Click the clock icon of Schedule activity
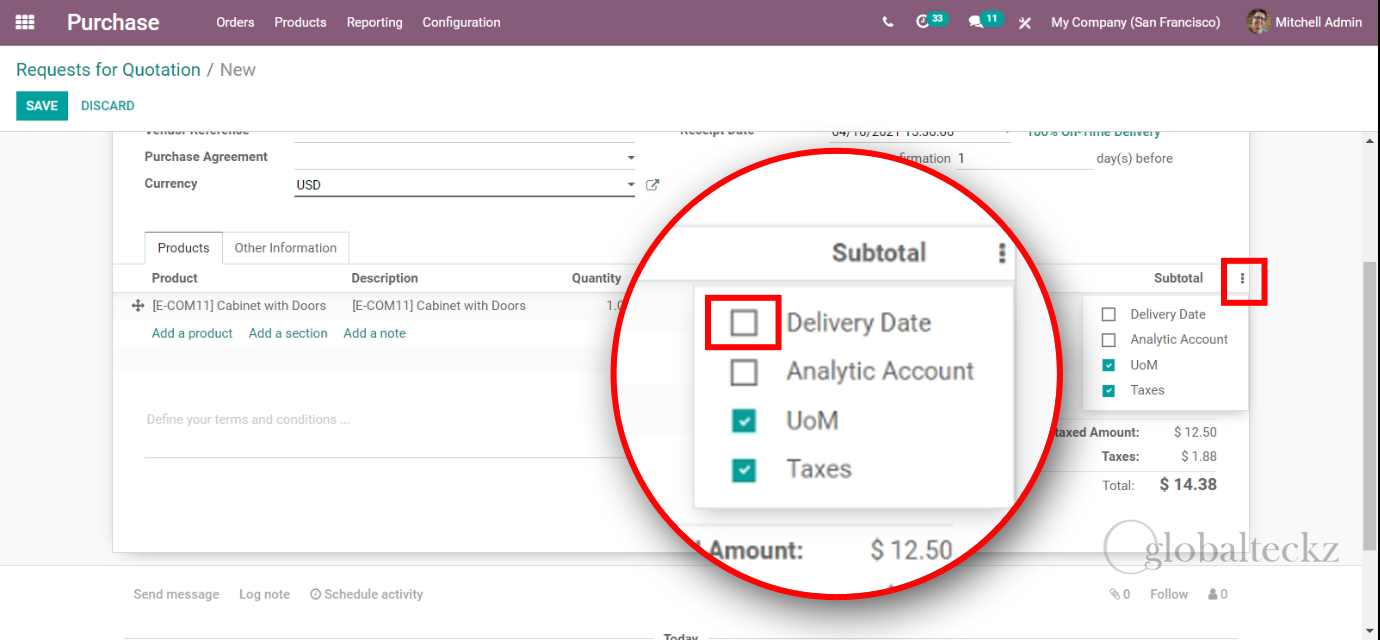Viewport: 1380px width, 640px height. (315, 594)
